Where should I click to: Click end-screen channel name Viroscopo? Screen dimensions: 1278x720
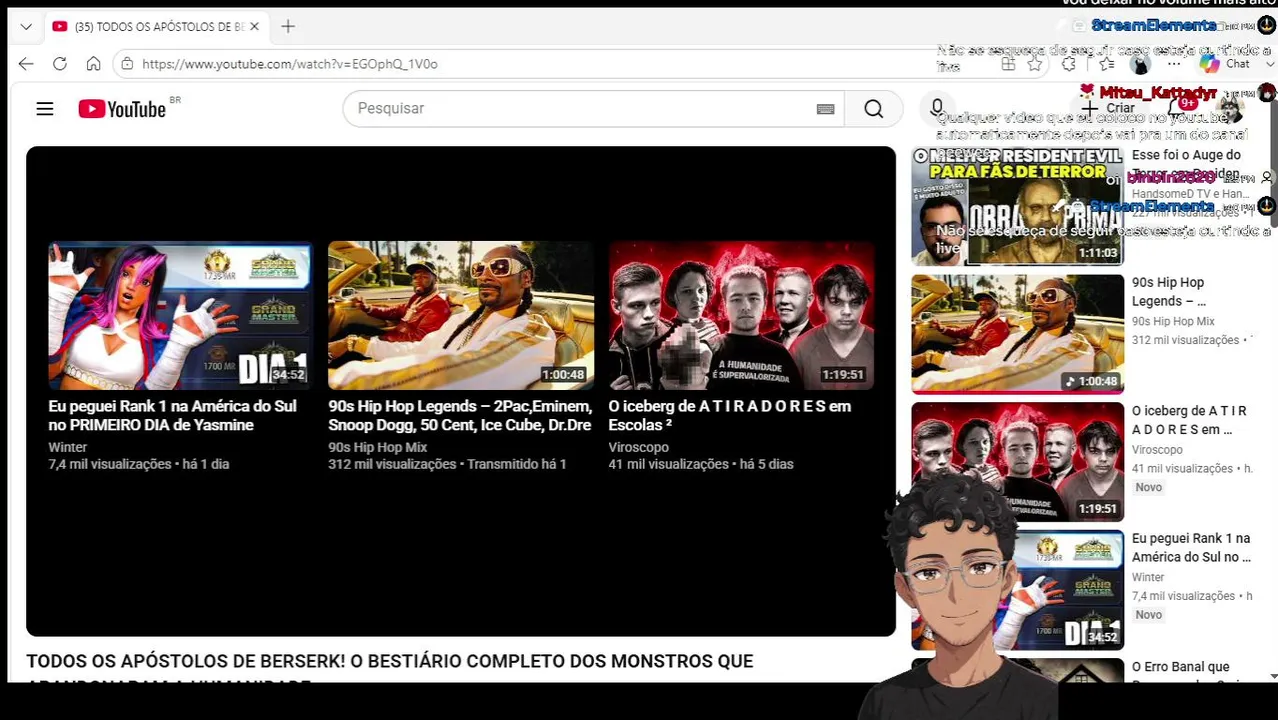click(638, 447)
